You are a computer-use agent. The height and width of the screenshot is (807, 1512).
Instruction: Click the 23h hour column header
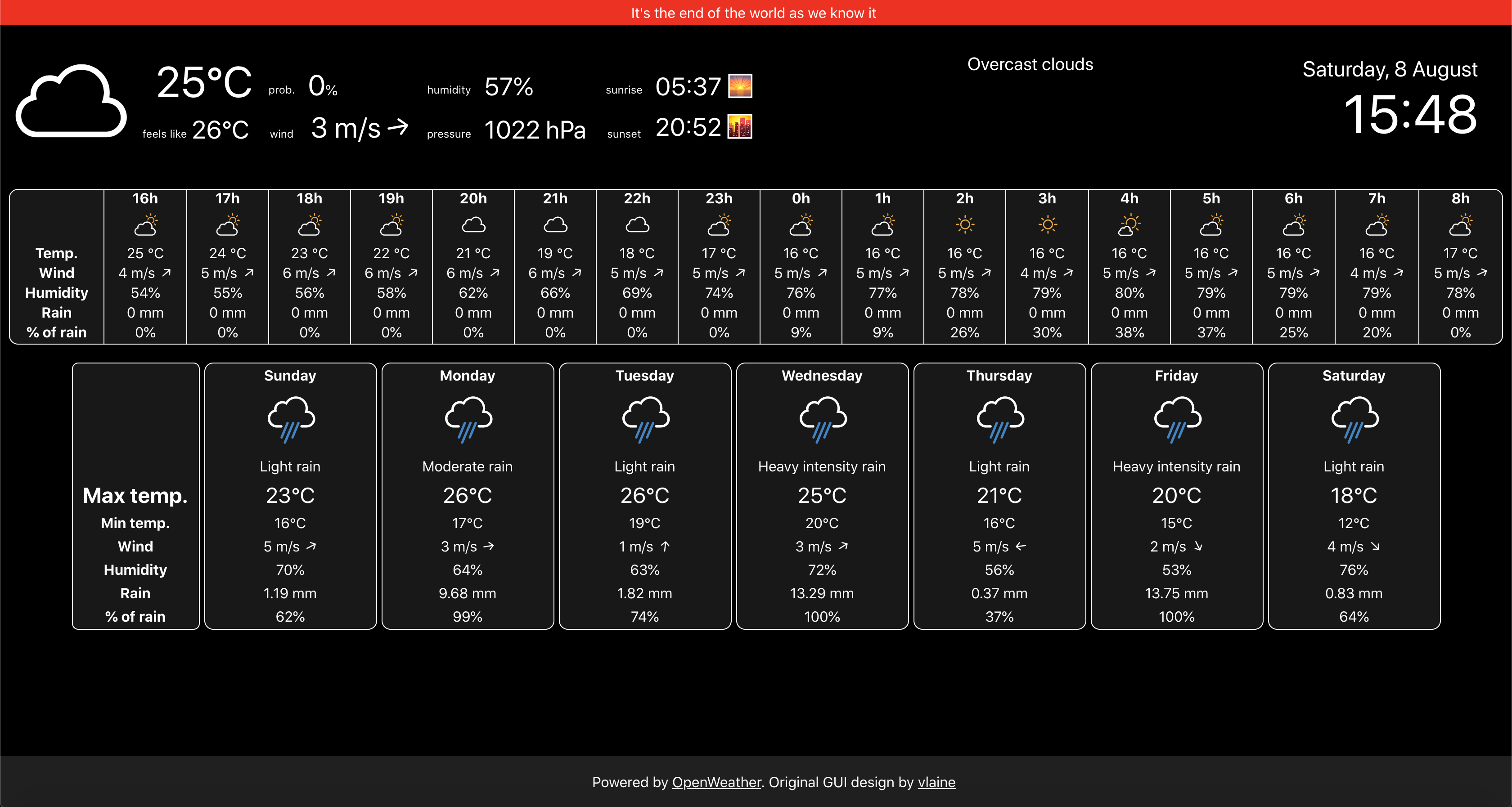(x=719, y=198)
